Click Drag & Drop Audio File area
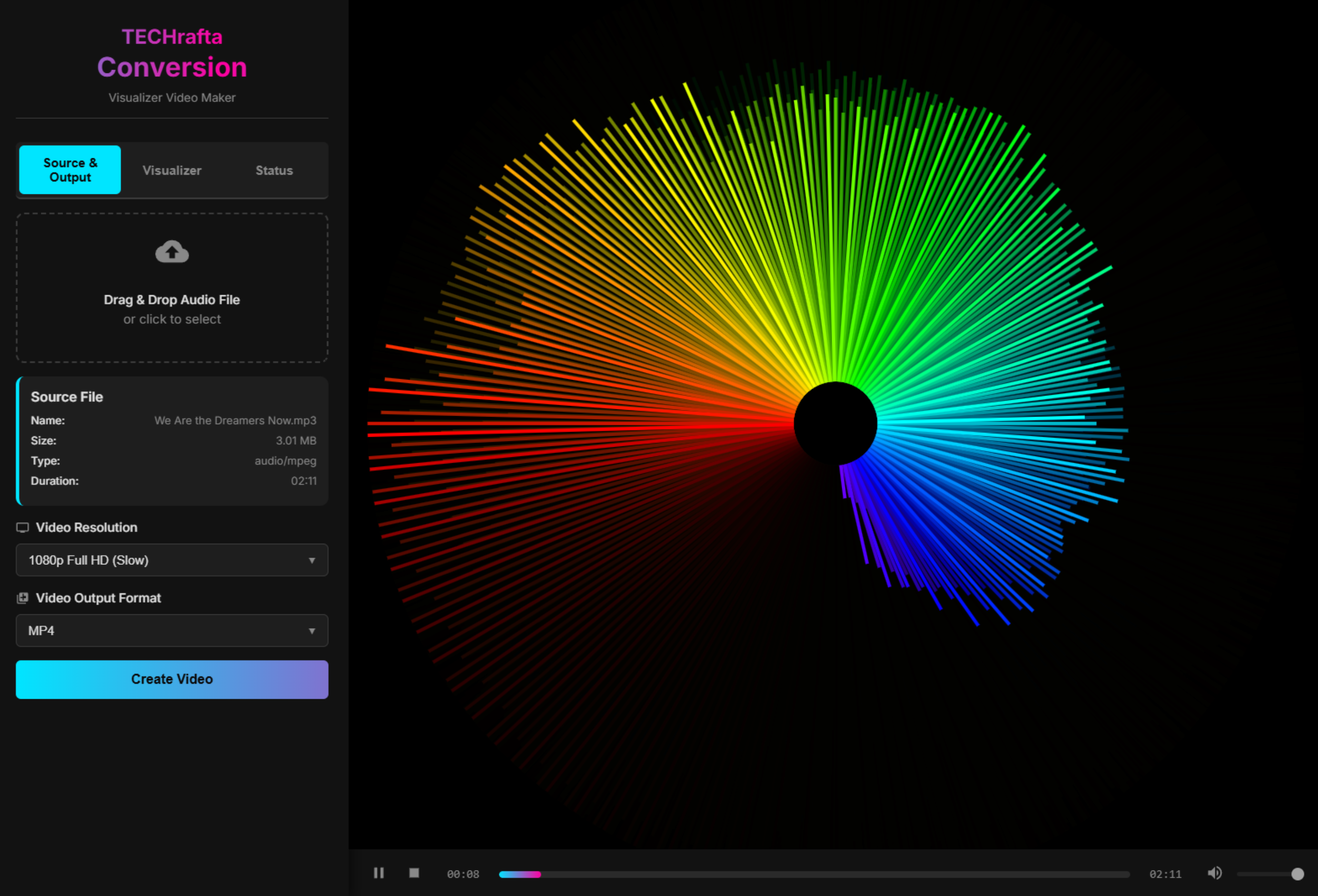This screenshot has height=896, width=1318. pos(171,300)
